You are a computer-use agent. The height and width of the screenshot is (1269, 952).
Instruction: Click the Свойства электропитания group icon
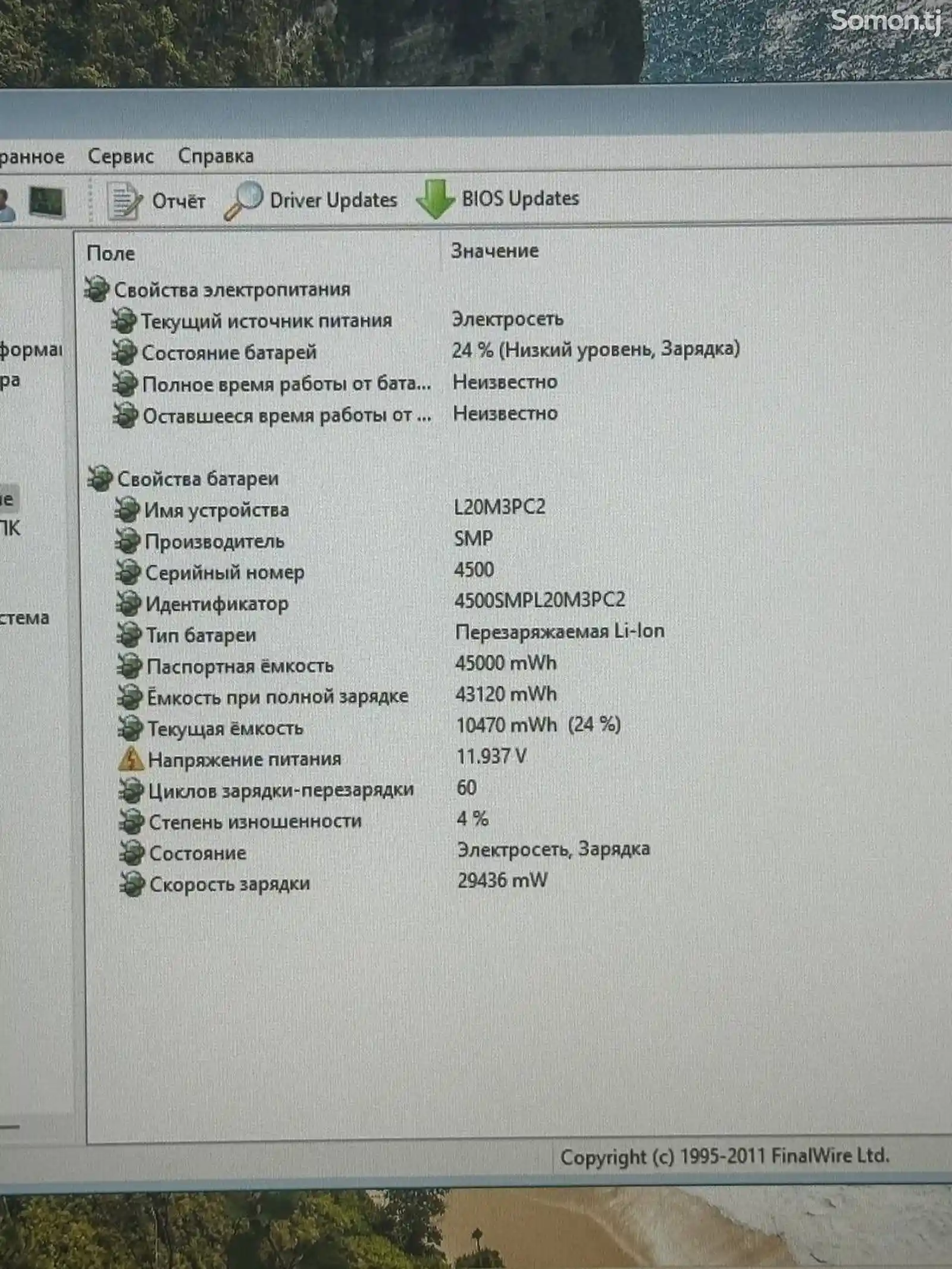click(x=97, y=289)
